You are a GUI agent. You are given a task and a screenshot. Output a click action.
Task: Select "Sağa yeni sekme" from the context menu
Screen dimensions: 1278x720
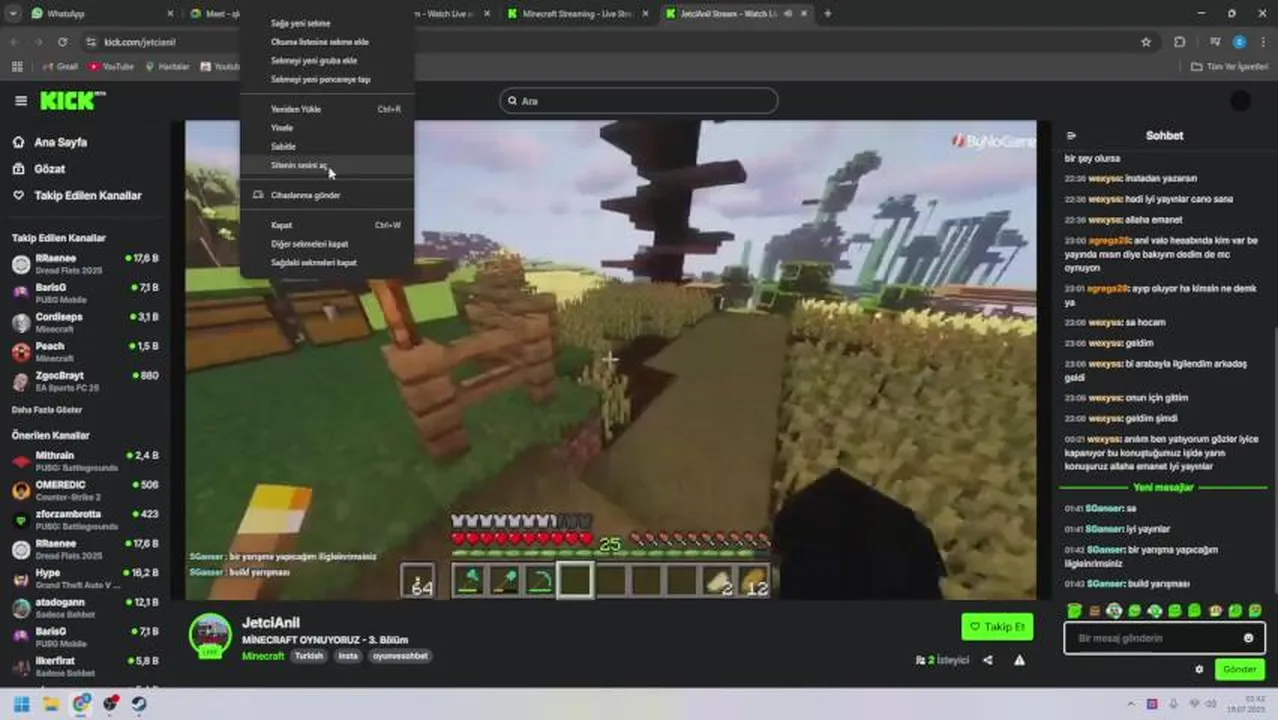point(327,23)
